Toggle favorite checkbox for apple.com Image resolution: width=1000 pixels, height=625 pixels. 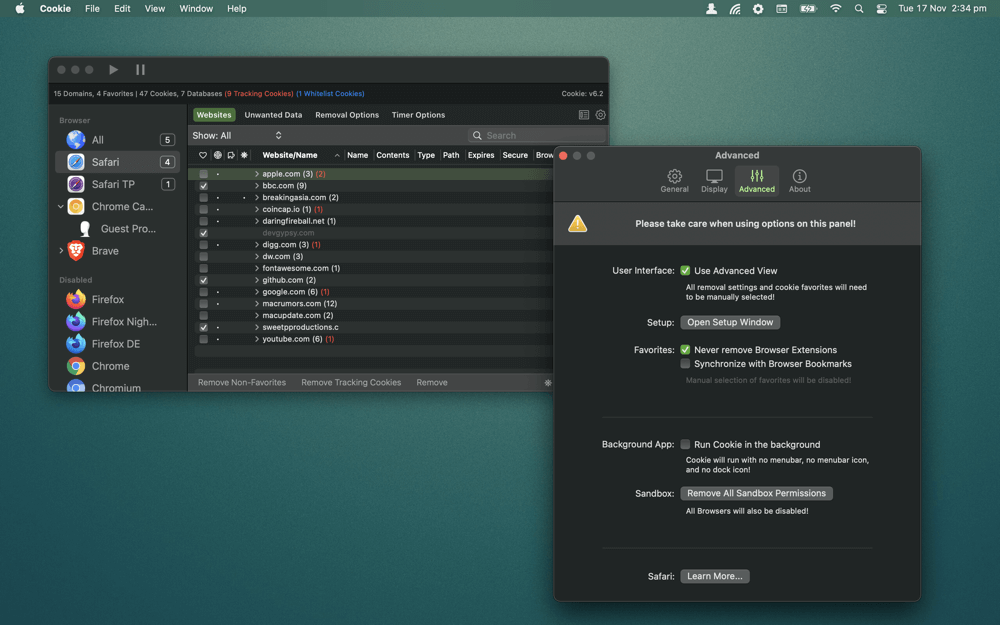203,174
